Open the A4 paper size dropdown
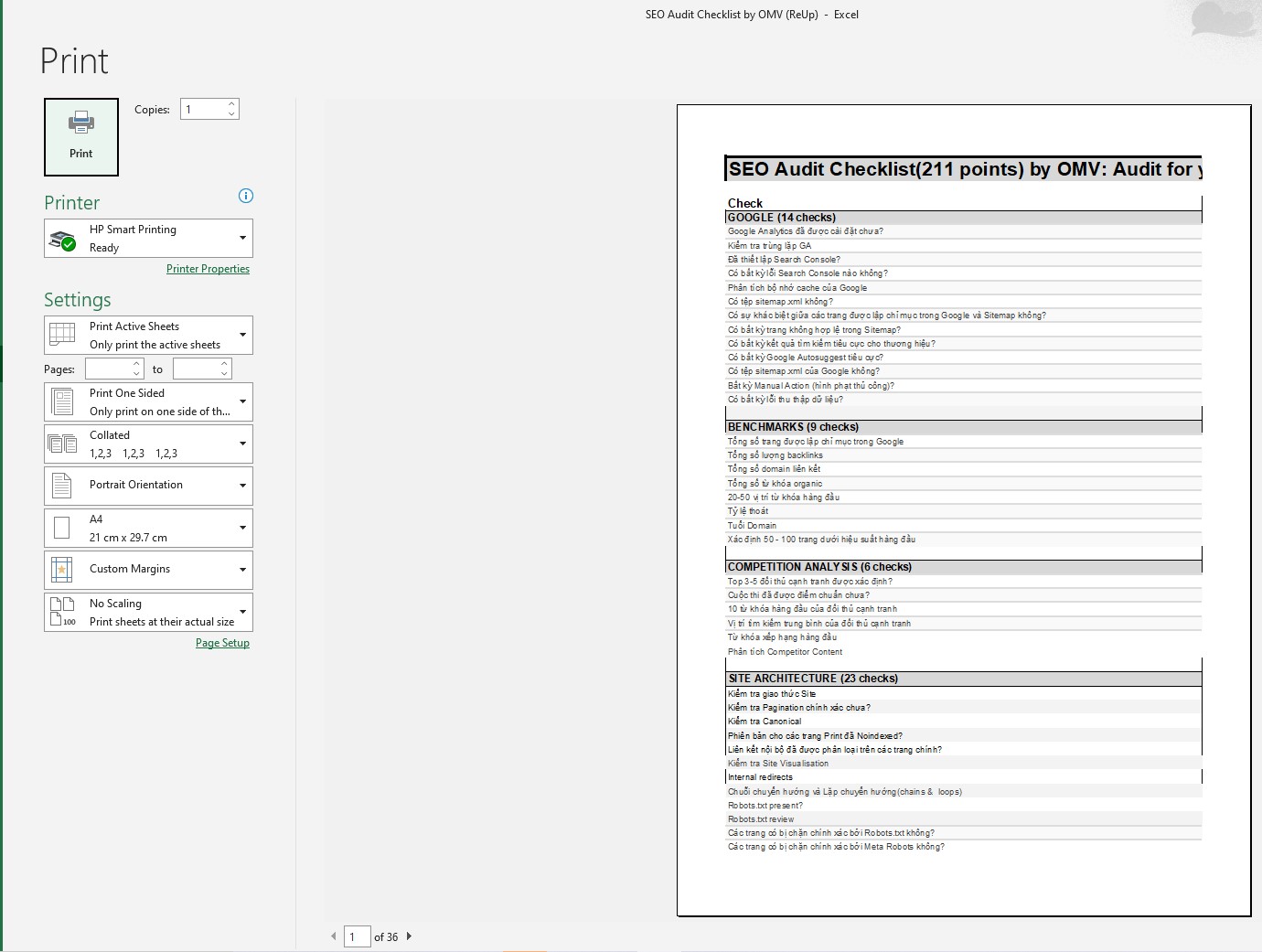 (242, 528)
